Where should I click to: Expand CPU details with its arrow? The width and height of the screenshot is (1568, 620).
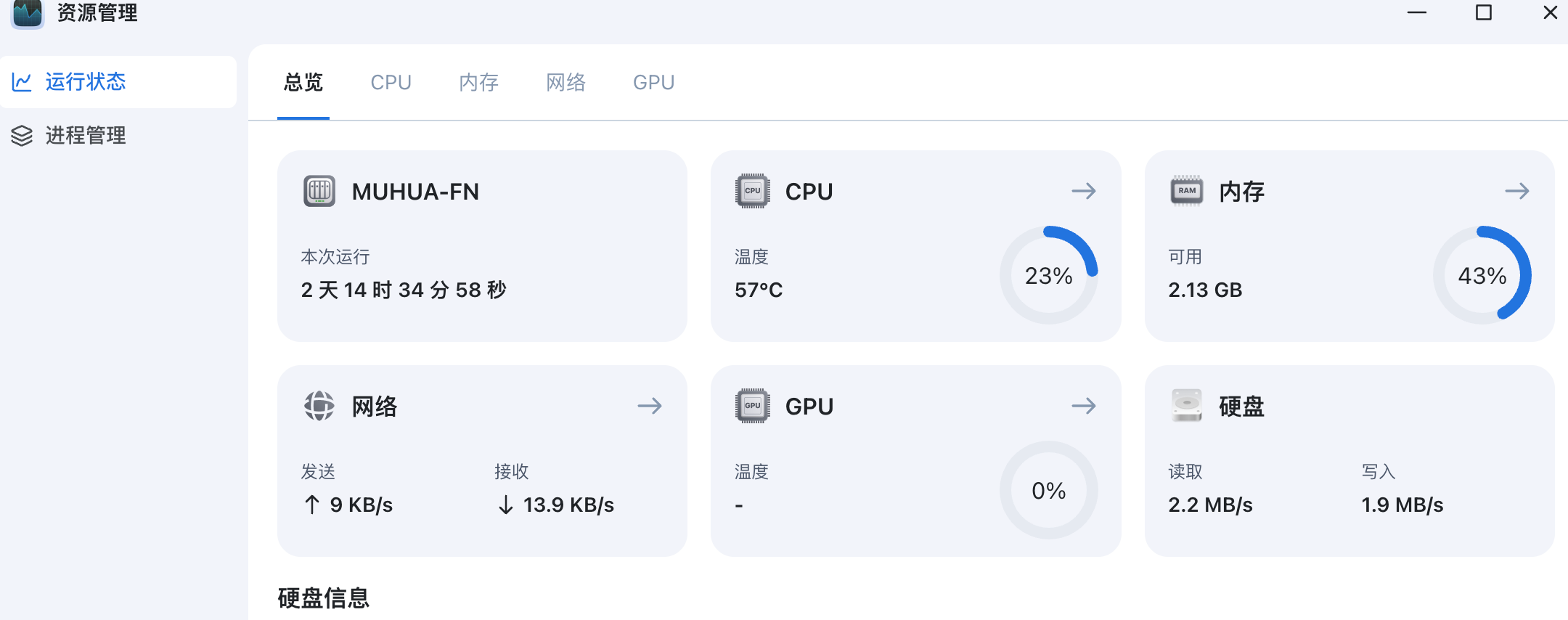[x=1083, y=191]
